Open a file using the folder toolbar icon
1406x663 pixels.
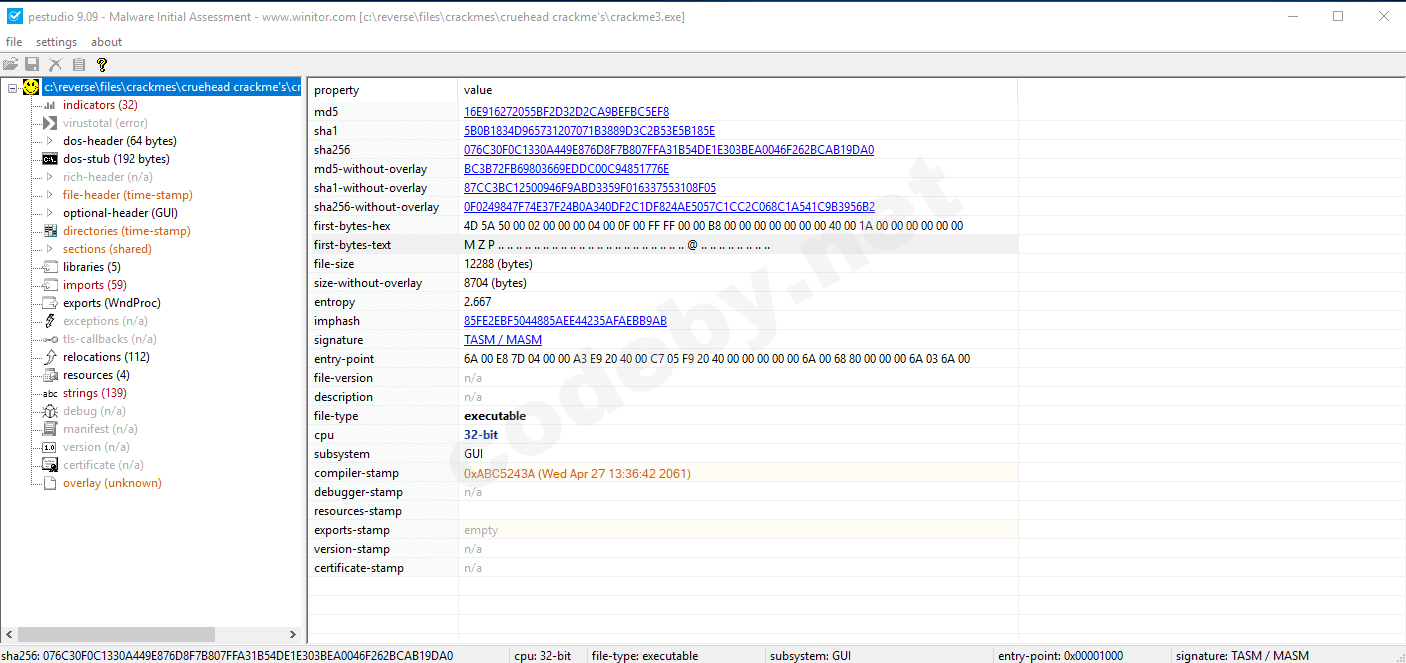click(11, 63)
